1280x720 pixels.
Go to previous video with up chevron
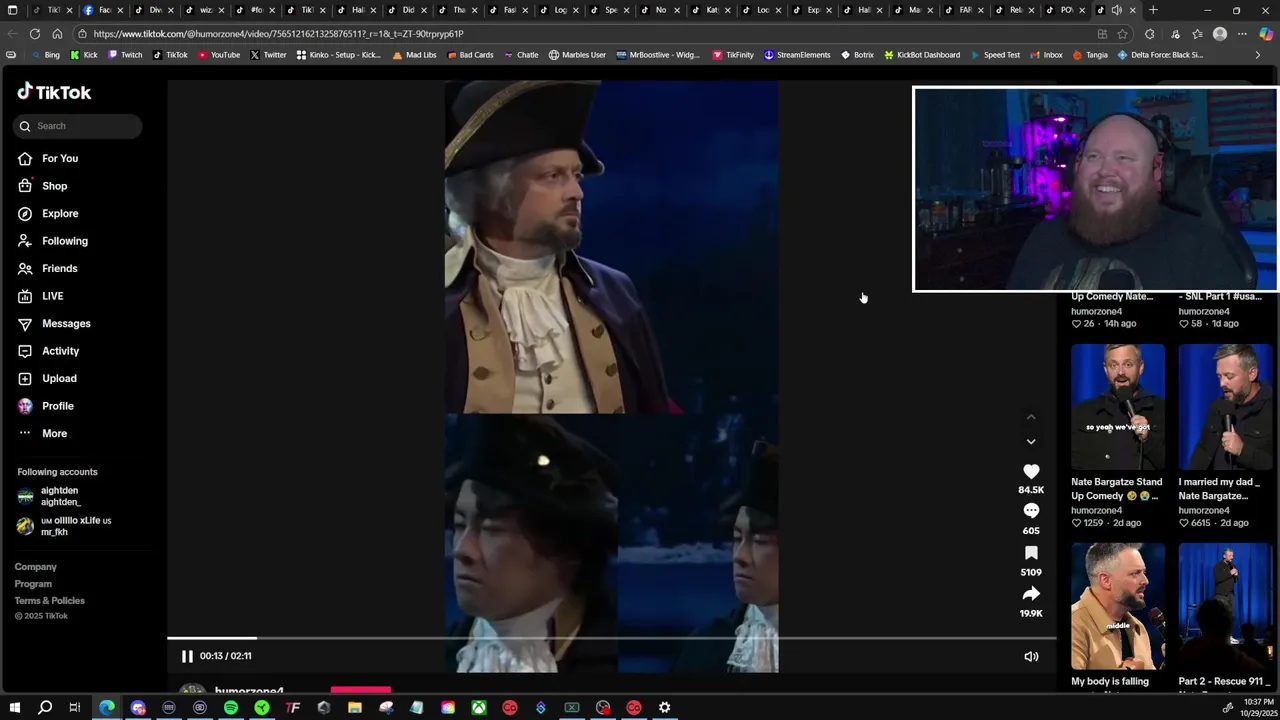point(1031,417)
